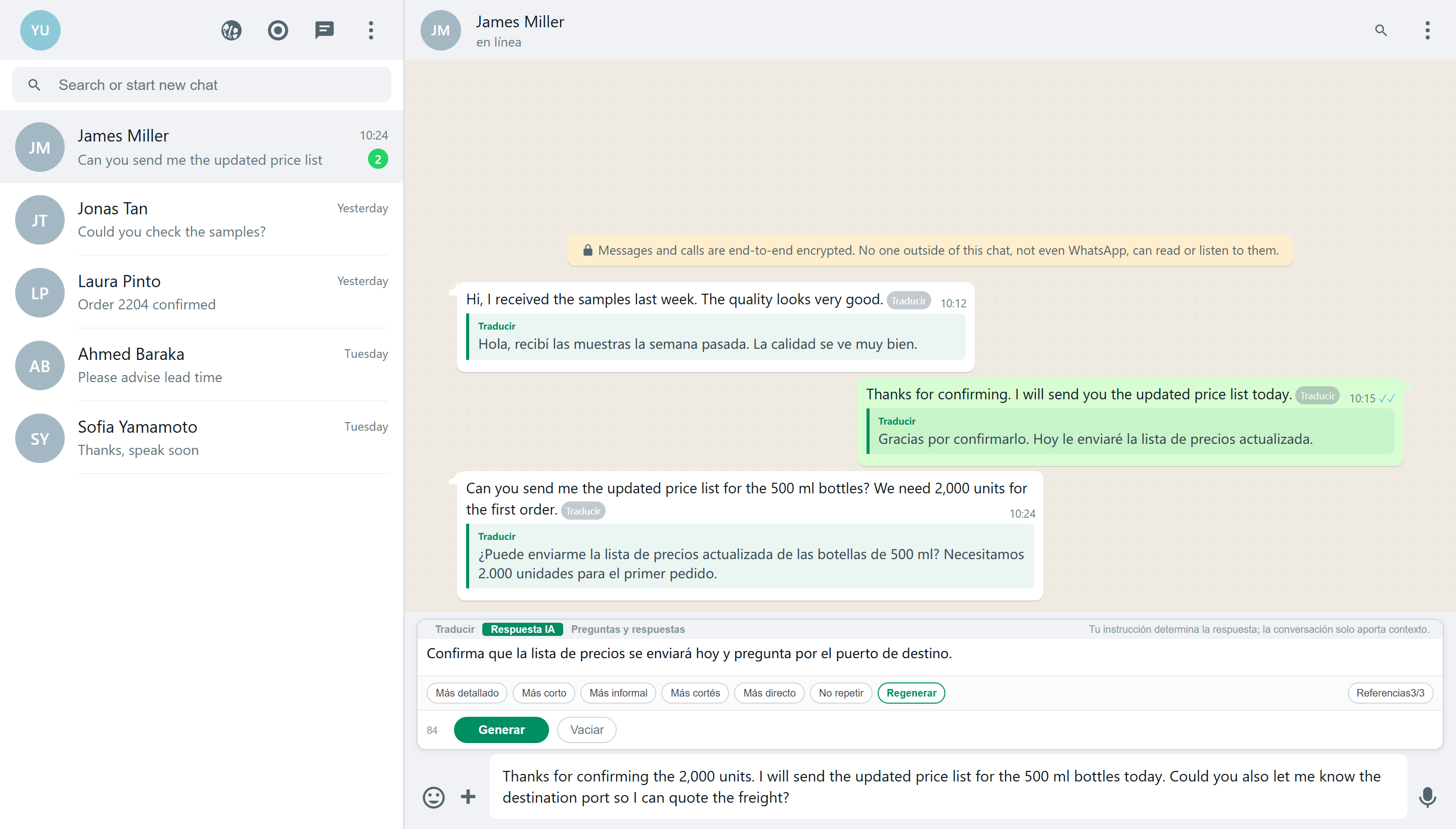This screenshot has height=829, width=1456.
Task: Open the emoji picker
Action: [433, 797]
